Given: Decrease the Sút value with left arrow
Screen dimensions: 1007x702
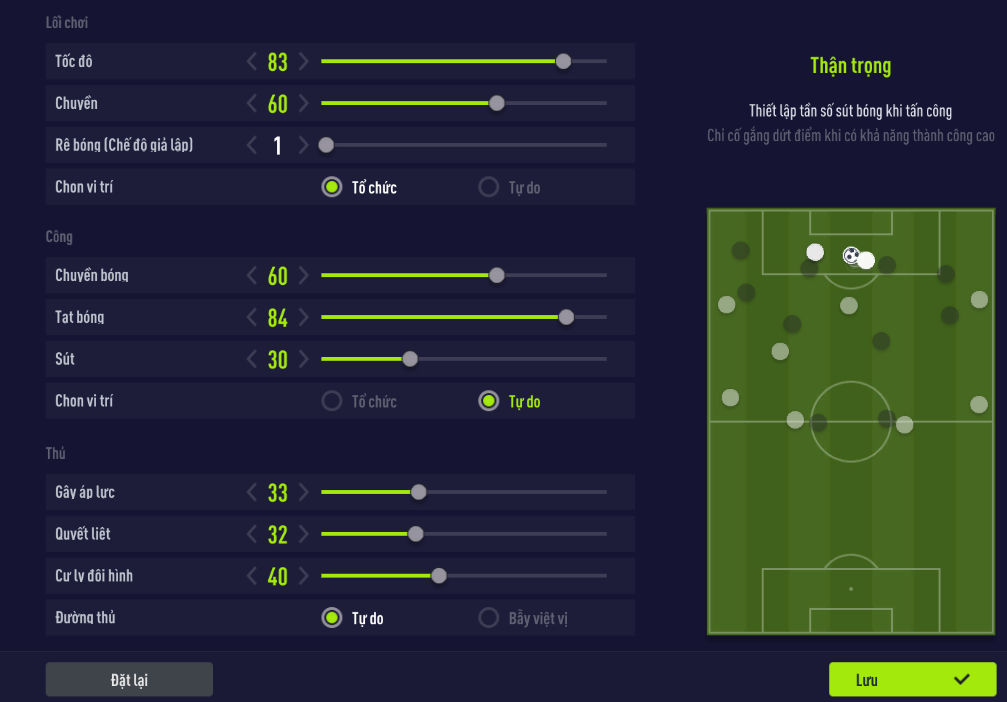Looking at the screenshot, I should click(252, 360).
